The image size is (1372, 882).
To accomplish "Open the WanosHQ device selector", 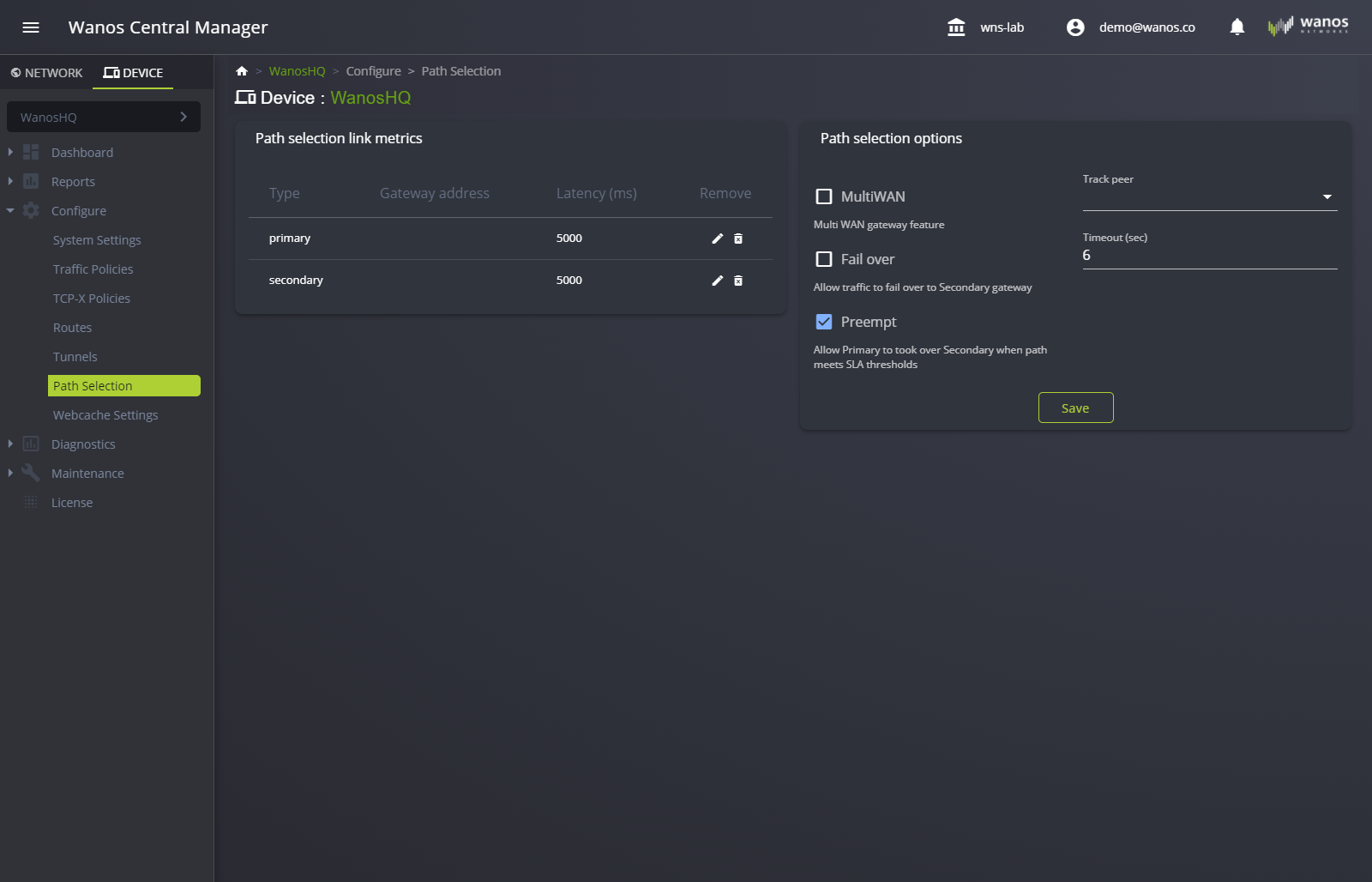I will click(x=104, y=118).
